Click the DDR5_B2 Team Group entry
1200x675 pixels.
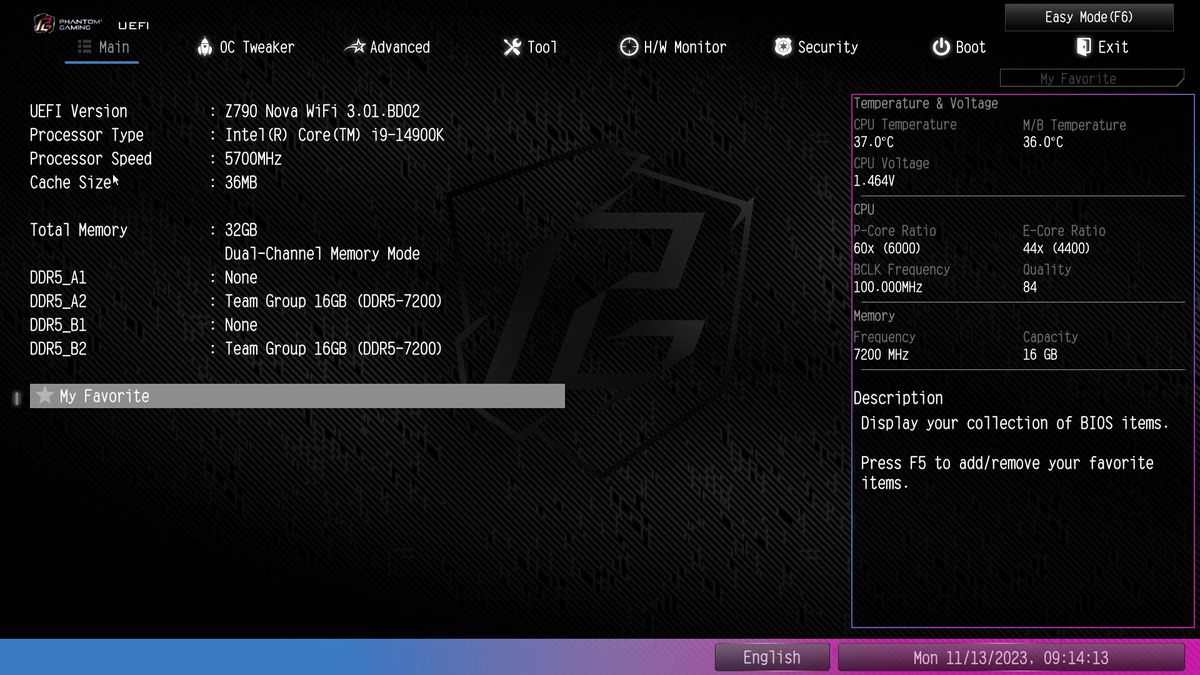[333, 349]
